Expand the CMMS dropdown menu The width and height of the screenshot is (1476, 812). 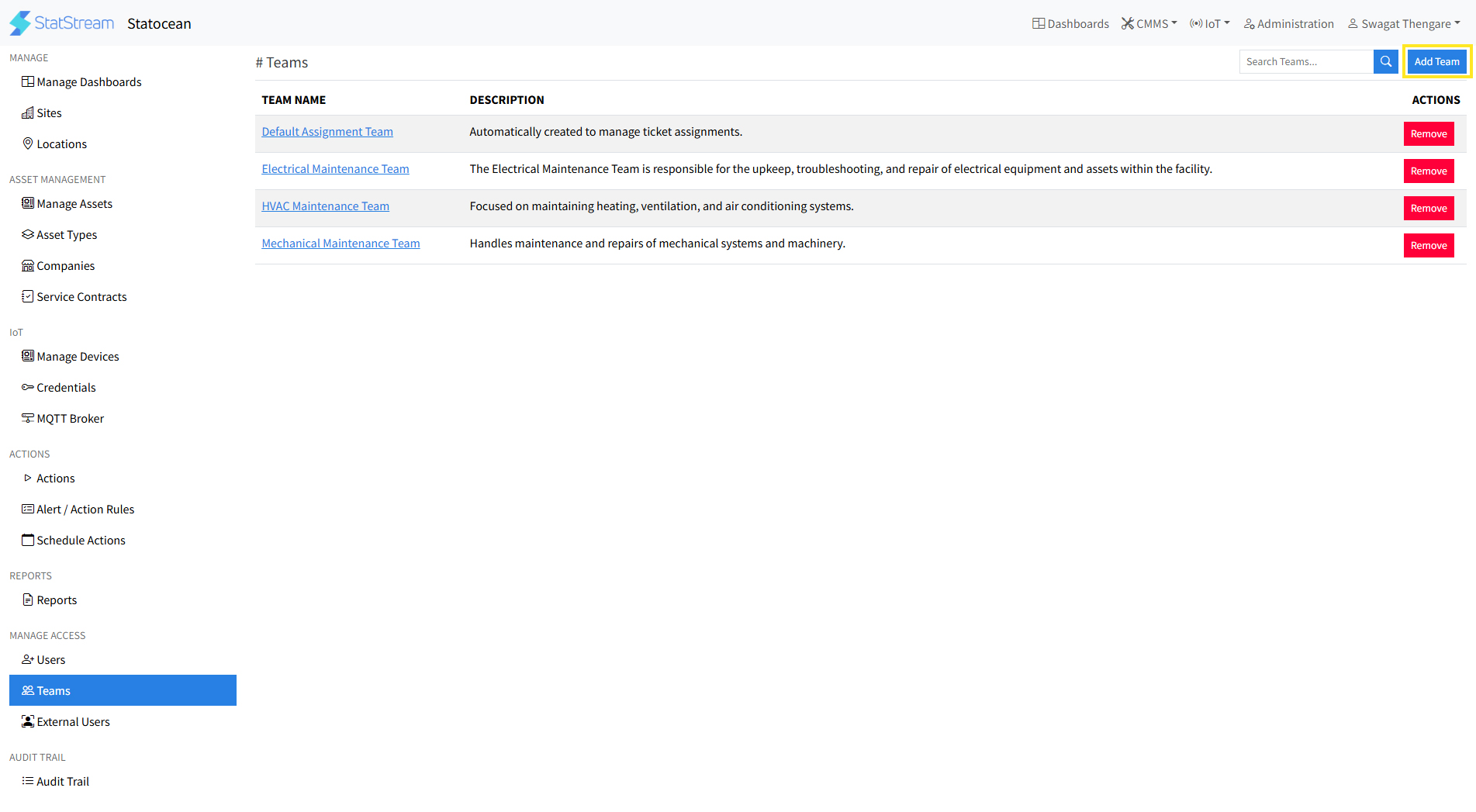pos(1149,24)
